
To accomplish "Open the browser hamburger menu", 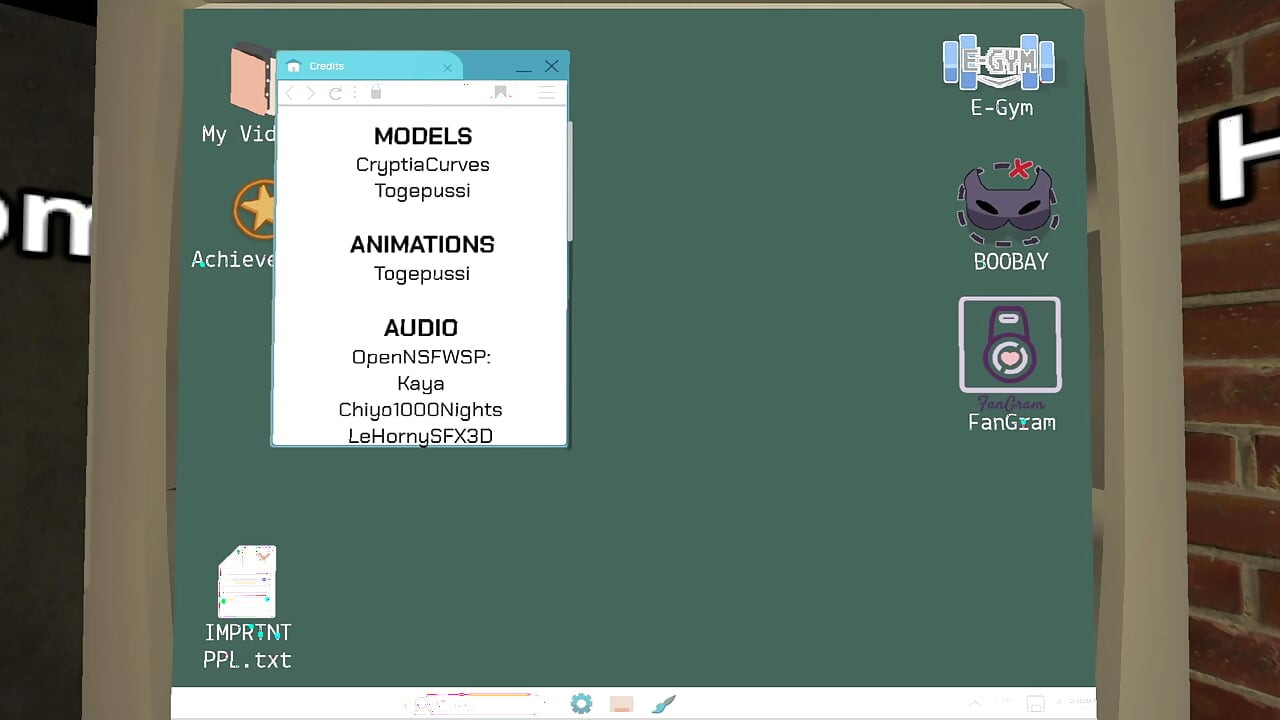I will pyautogui.click(x=546, y=93).
